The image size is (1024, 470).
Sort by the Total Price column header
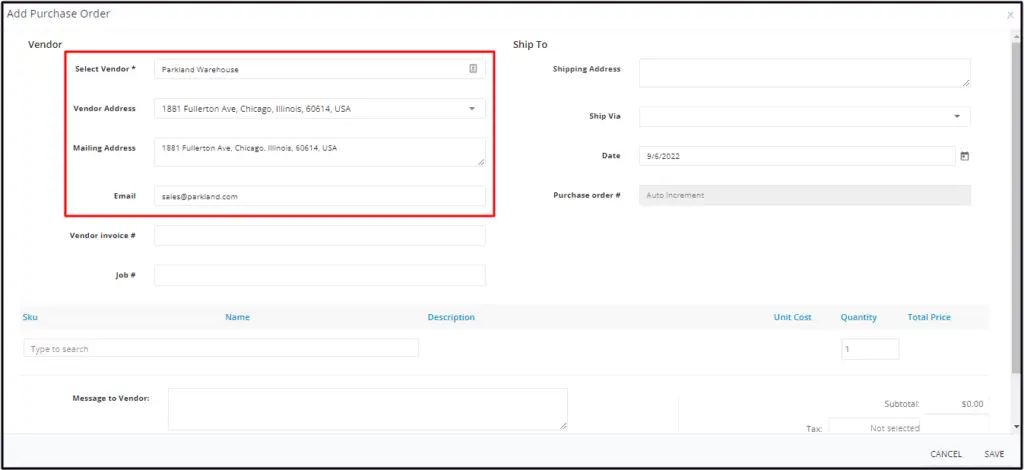[x=929, y=317]
